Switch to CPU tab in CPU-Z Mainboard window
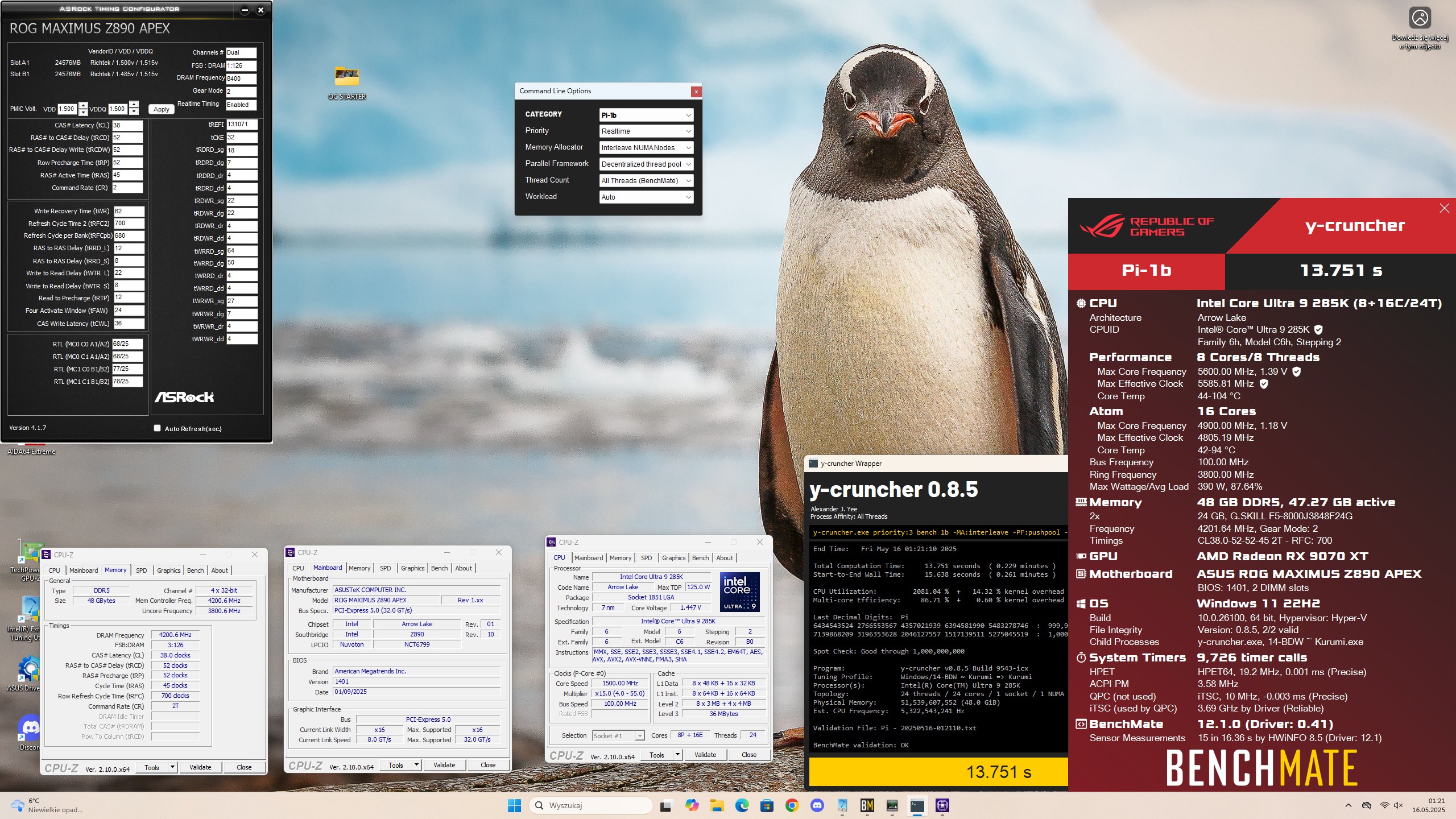This screenshot has width=1456, height=819. (298, 568)
